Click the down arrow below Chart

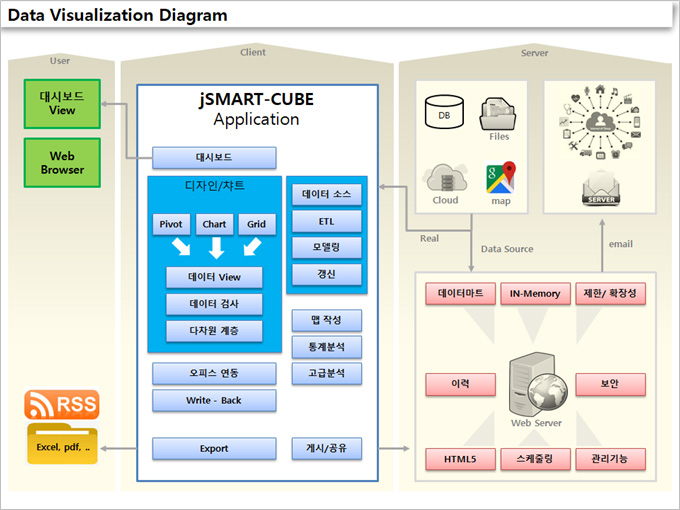coord(216,248)
